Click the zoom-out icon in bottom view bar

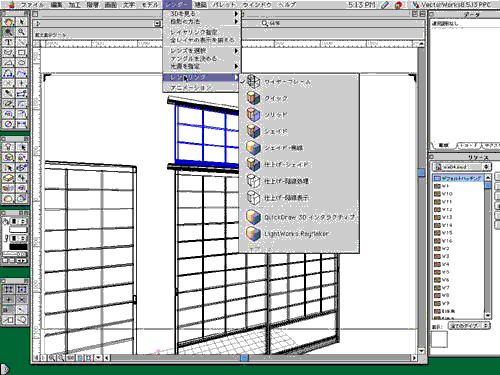(x=61, y=358)
